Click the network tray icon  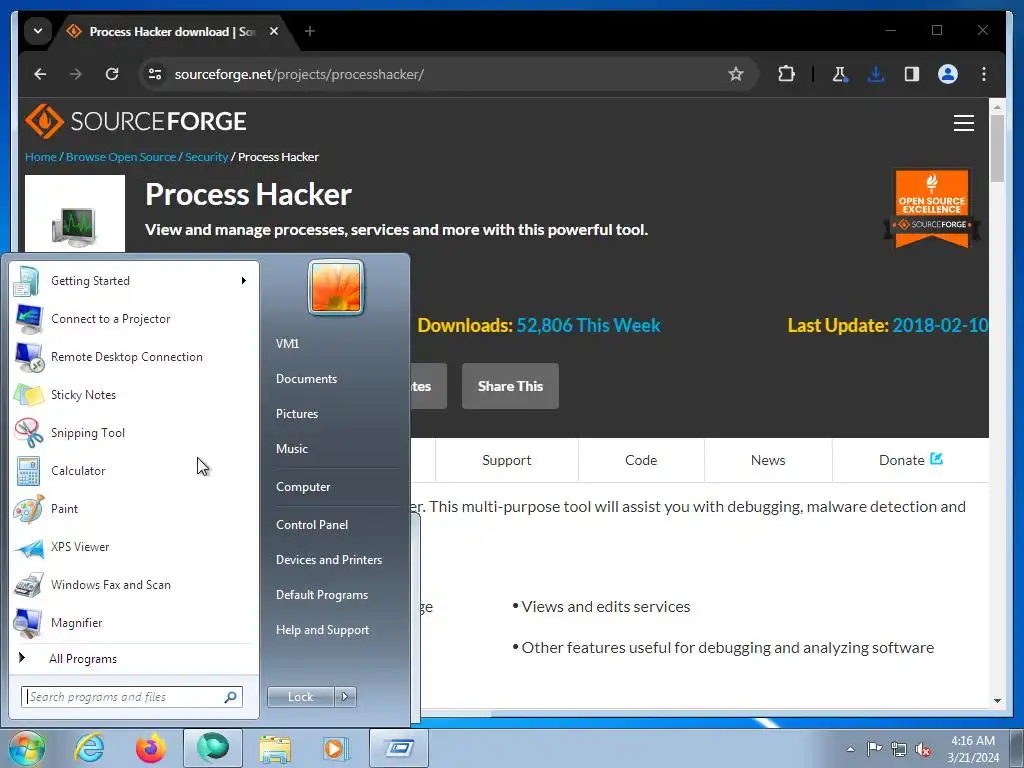[899, 749]
